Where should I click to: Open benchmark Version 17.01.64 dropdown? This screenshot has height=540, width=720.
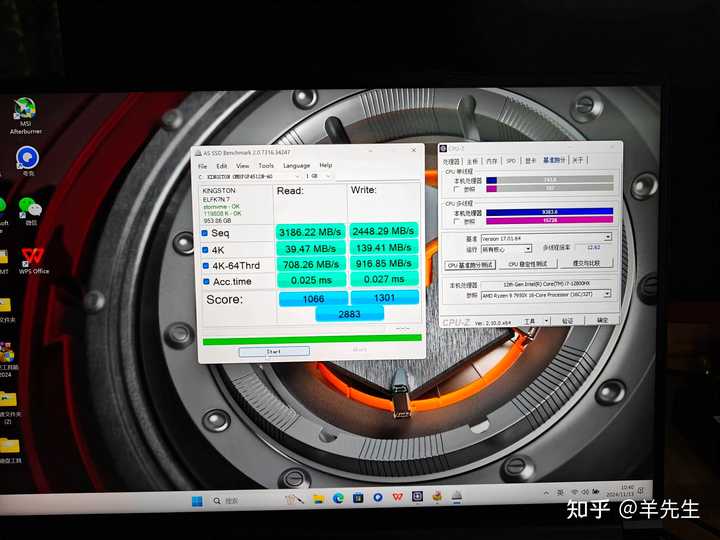546,238
